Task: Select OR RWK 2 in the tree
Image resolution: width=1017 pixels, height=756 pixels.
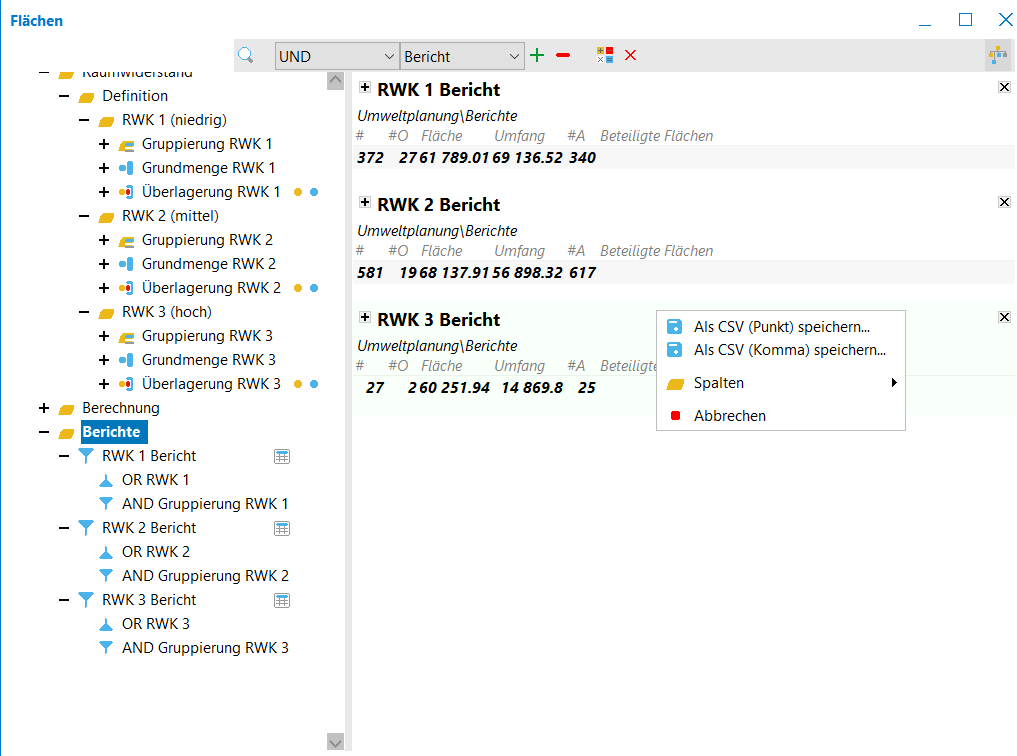Action: click(x=155, y=552)
